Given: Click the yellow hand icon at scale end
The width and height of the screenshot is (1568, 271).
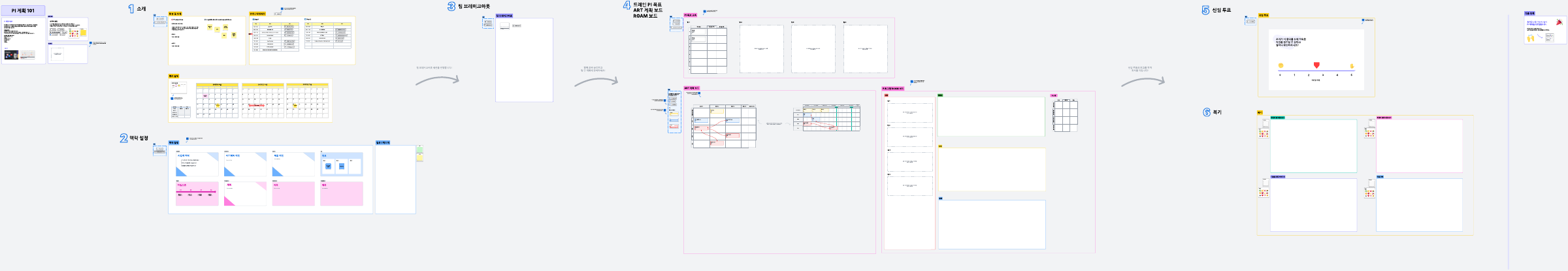Looking at the screenshot, I should (1352, 66).
